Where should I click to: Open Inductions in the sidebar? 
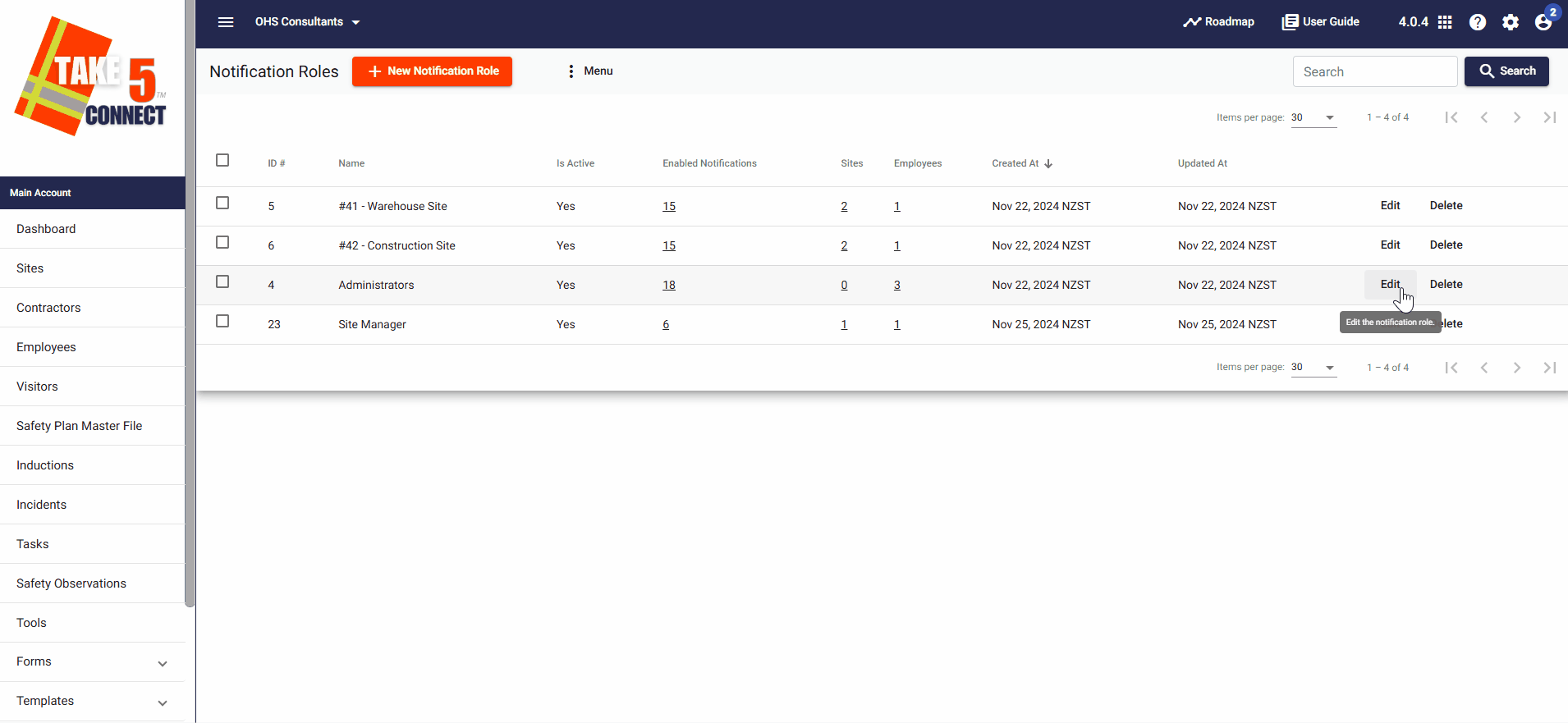tap(92, 465)
